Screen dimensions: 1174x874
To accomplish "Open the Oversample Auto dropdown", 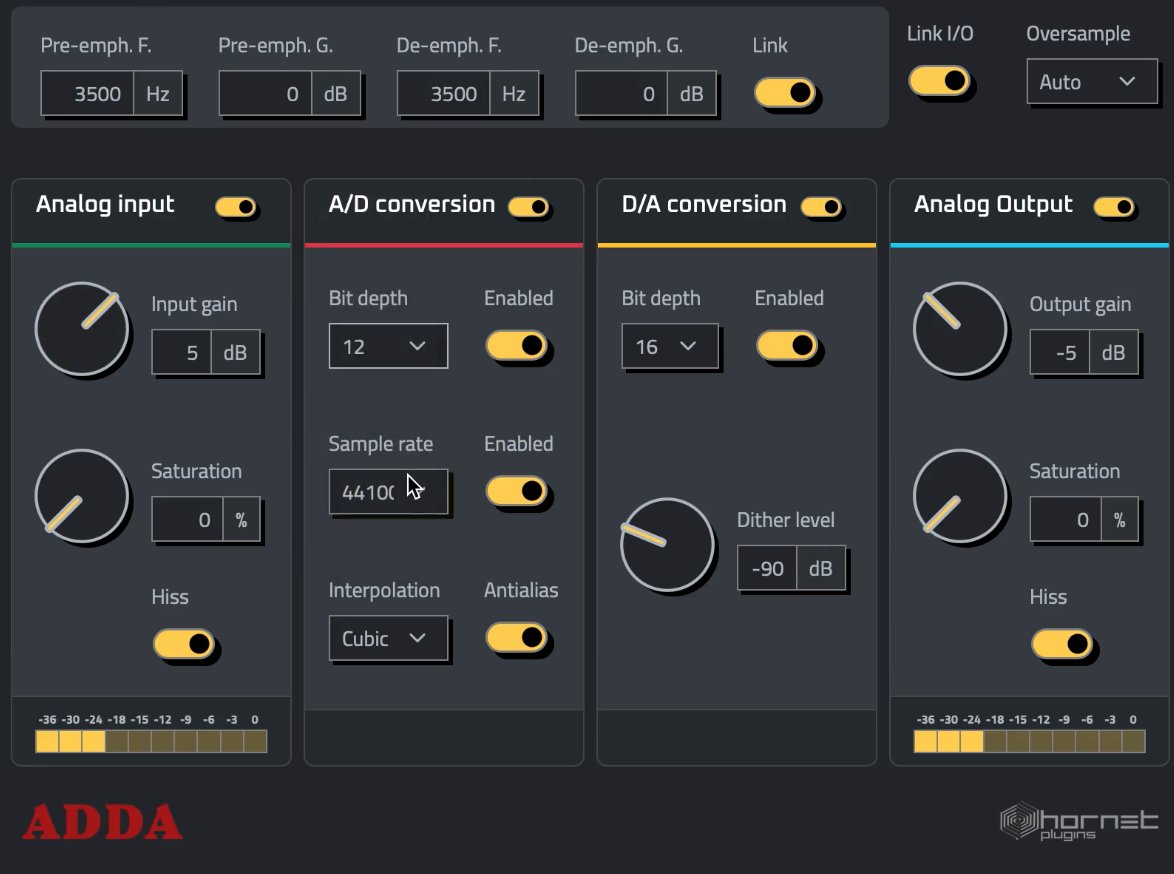I will [x=1092, y=82].
